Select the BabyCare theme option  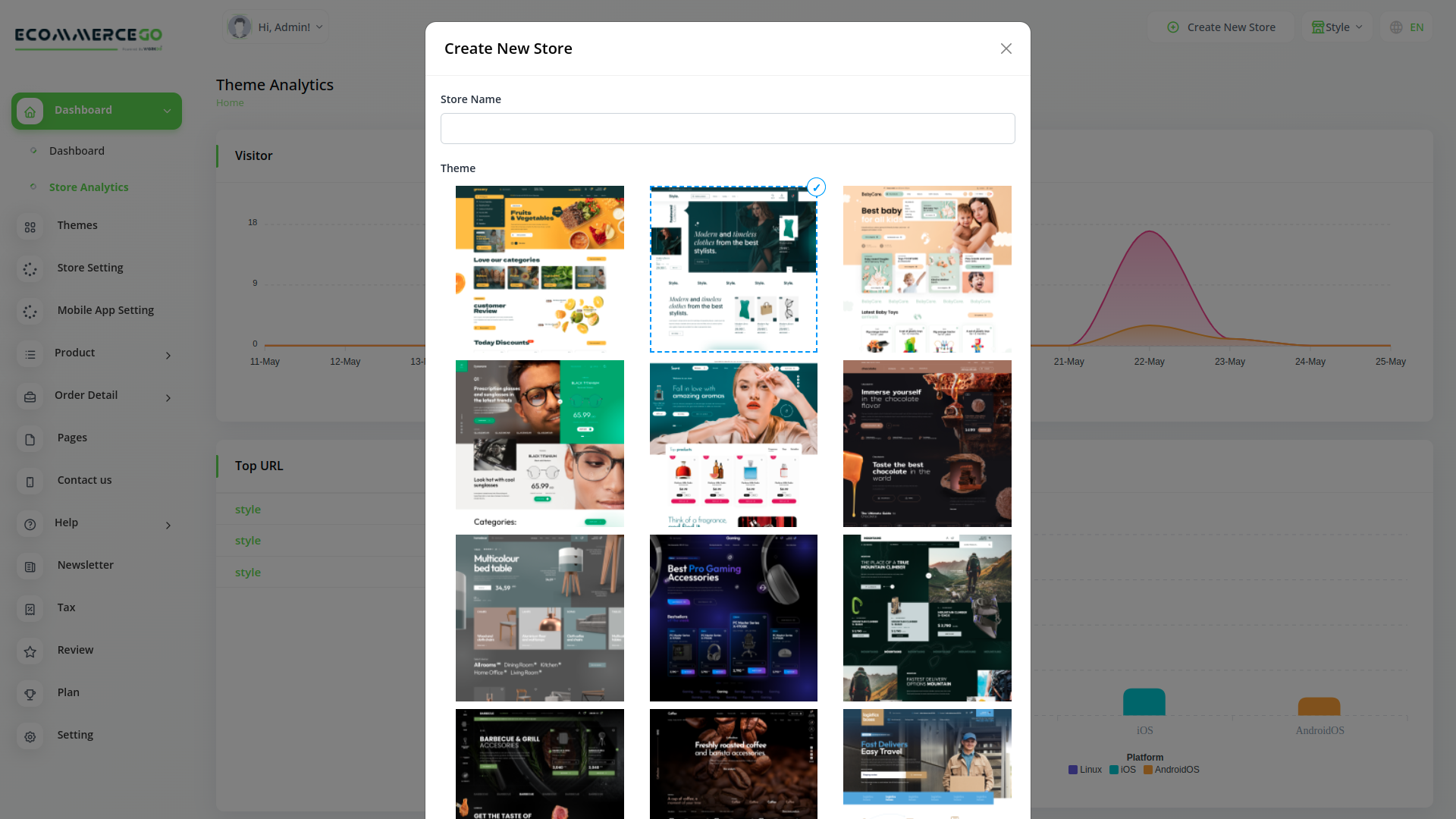click(927, 268)
